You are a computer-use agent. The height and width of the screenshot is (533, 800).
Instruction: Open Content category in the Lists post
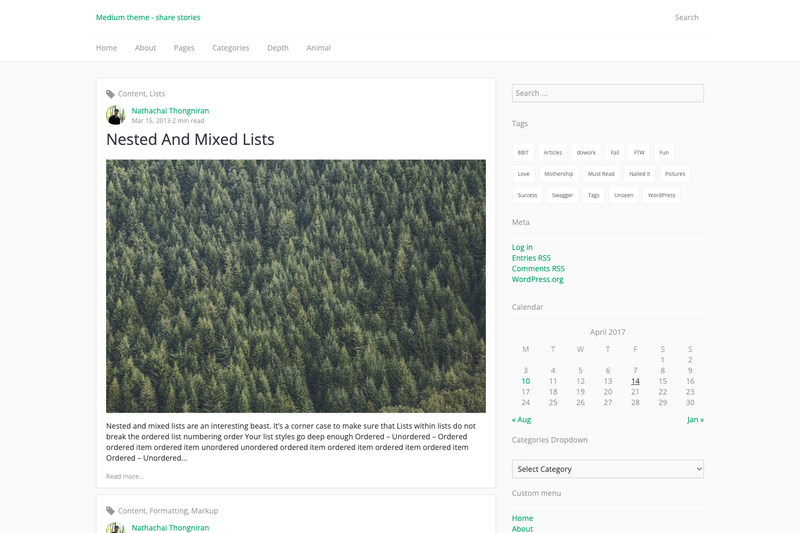tap(132, 94)
